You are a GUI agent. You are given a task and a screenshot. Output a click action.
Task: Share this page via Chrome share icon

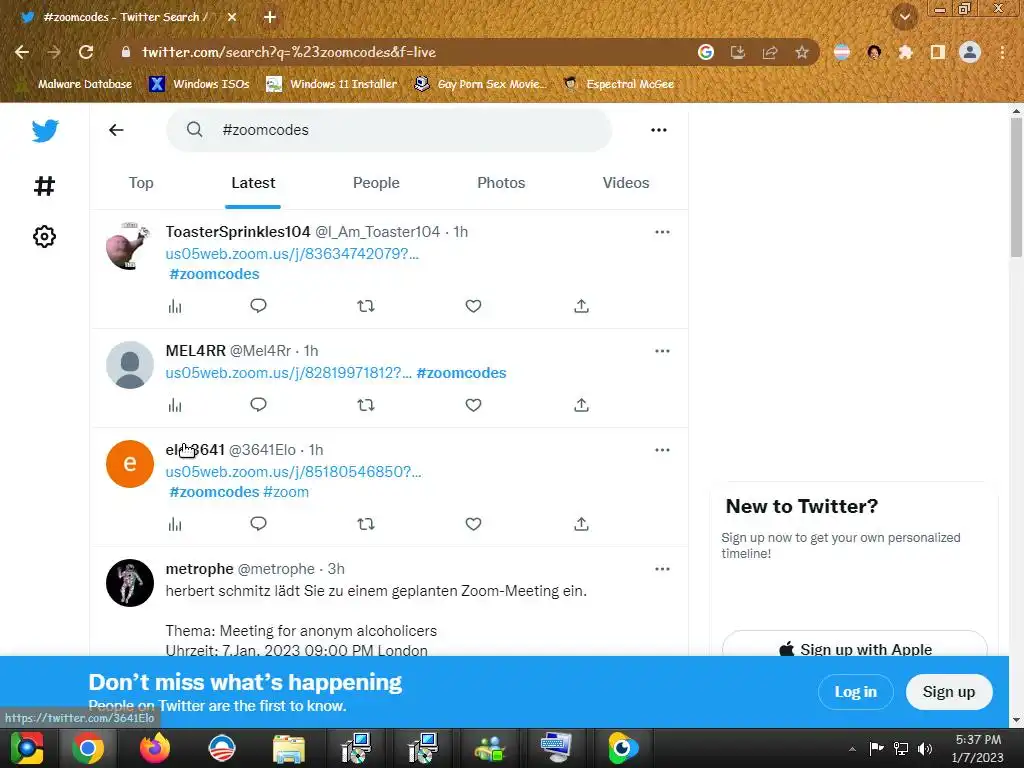tap(770, 52)
